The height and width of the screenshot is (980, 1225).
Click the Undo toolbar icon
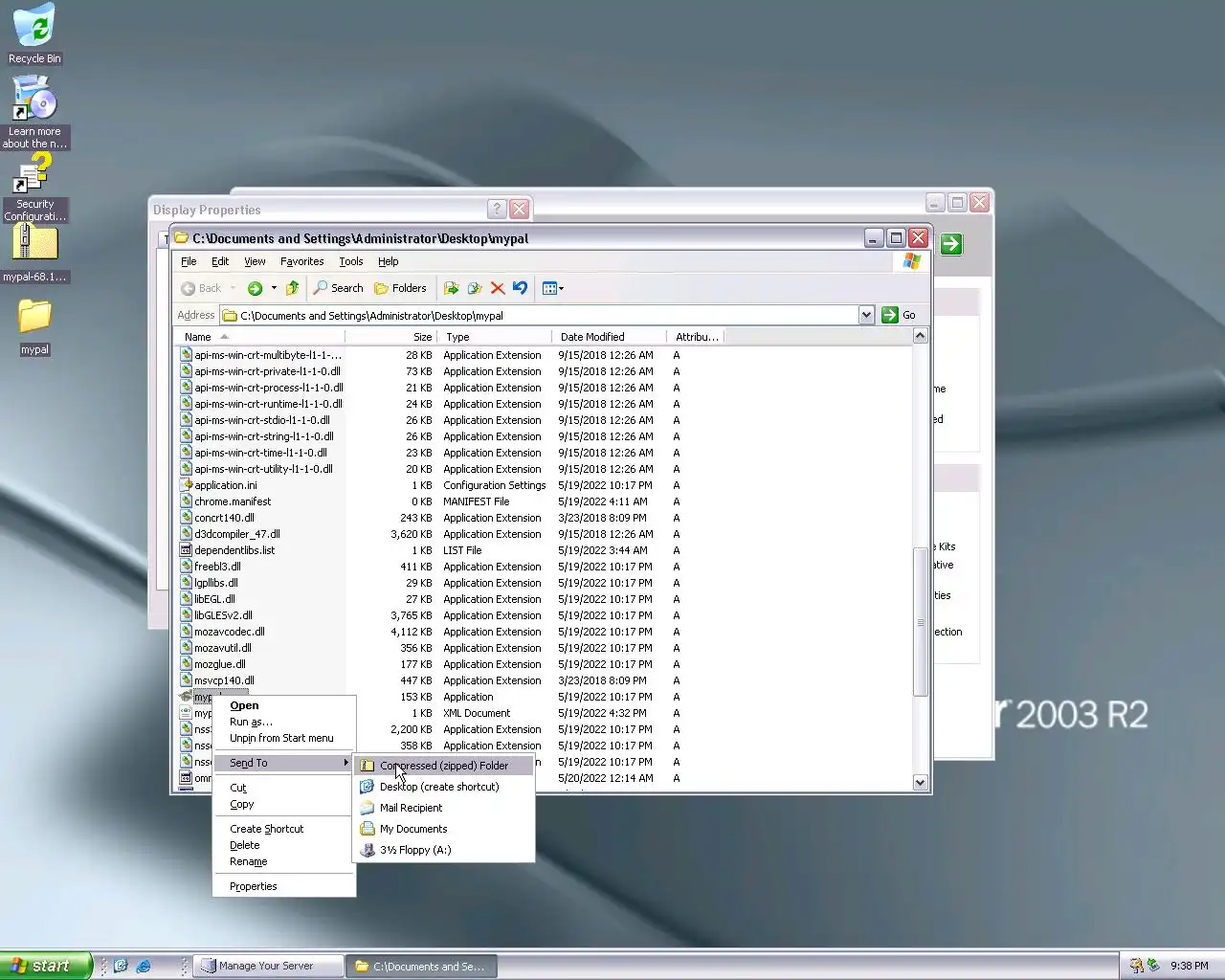pyautogui.click(x=520, y=288)
